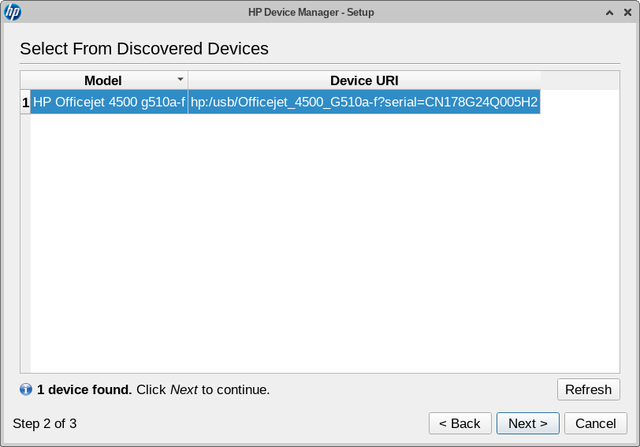Image resolution: width=640 pixels, height=447 pixels.
Task: Click the '1 device found' status message
Action: point(153,389)
